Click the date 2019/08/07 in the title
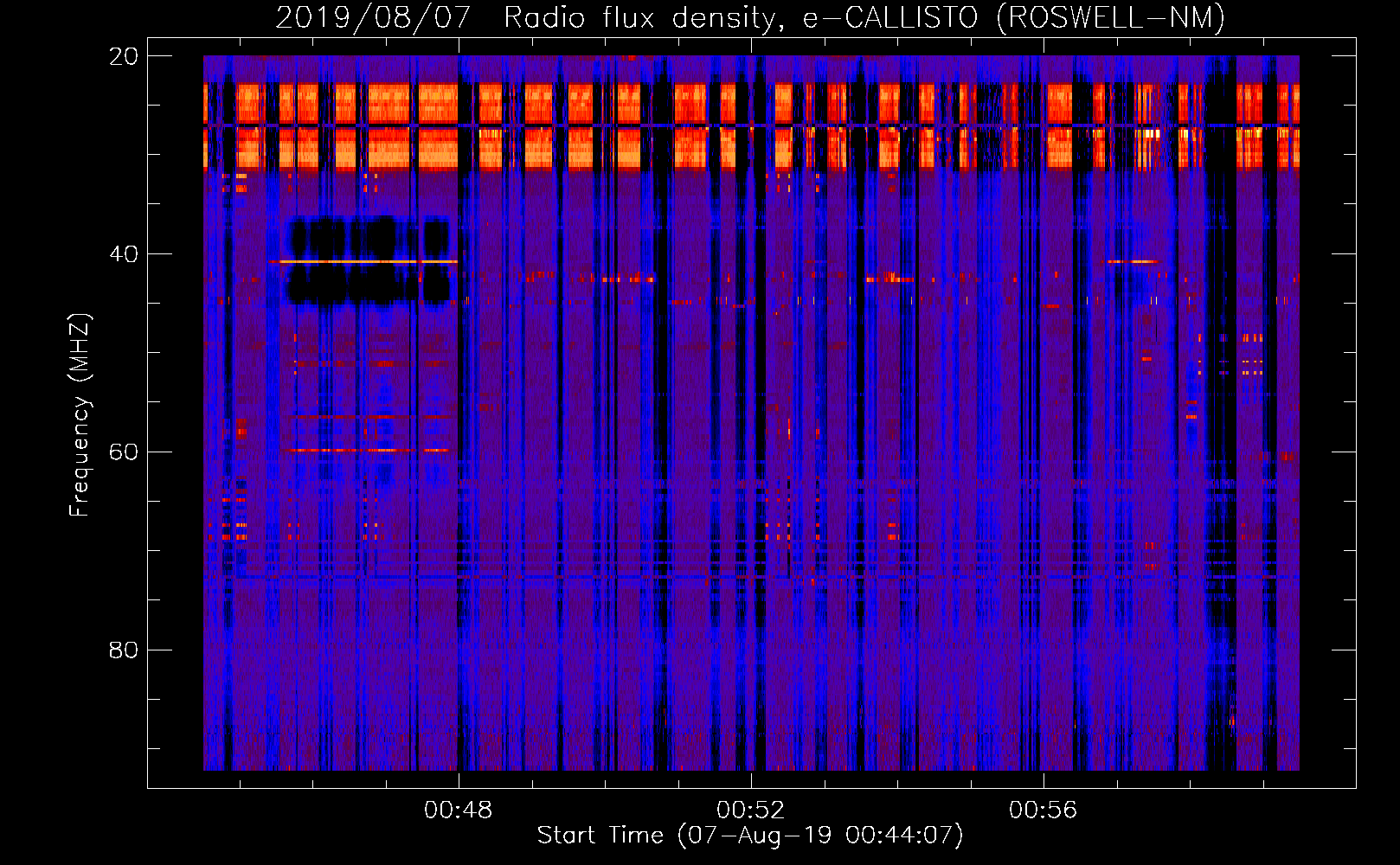The height and width of the screenshot is (865, 1400). [x=373, y=17]
